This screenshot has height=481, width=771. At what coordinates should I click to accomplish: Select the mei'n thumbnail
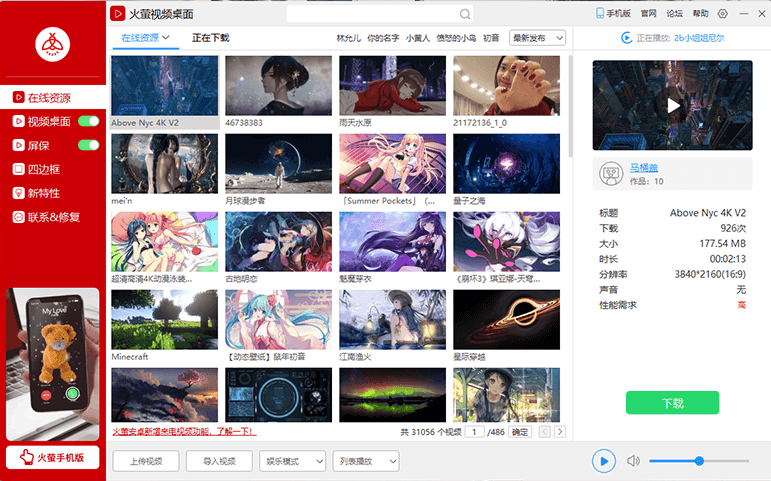click(x=165, y=164)
